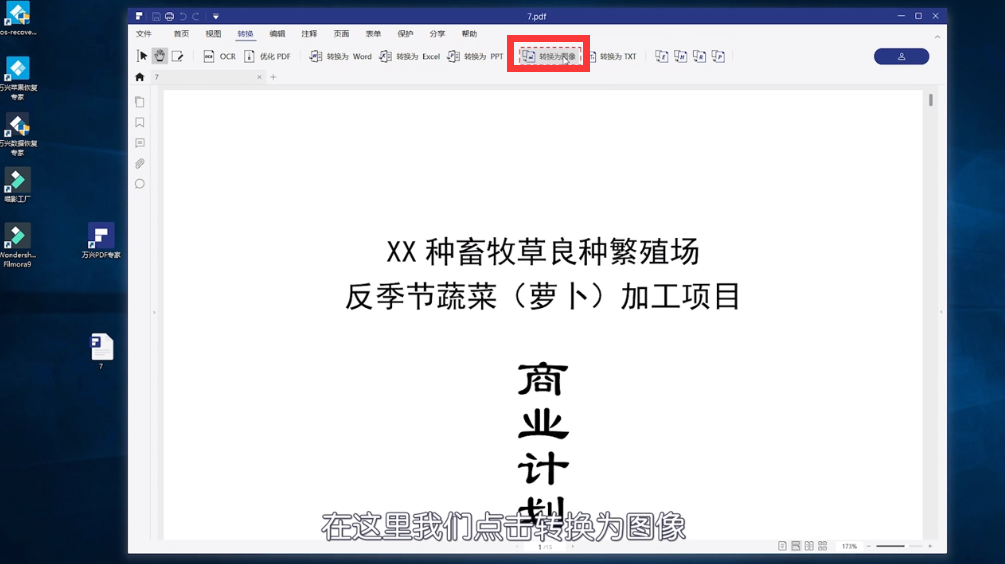Expand the left panel side arrow

pyautogui.click(x=154, y=312)
